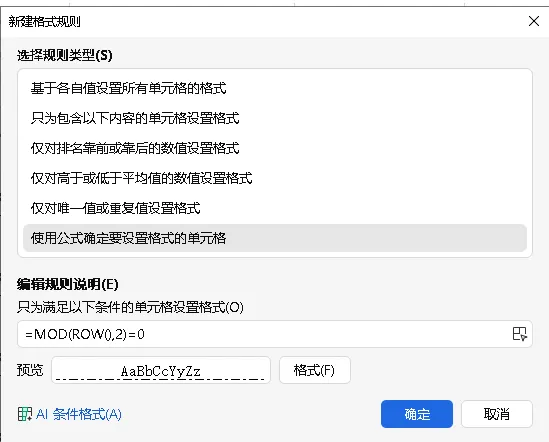Click the AaBbCcYyZz preview box

161,370
